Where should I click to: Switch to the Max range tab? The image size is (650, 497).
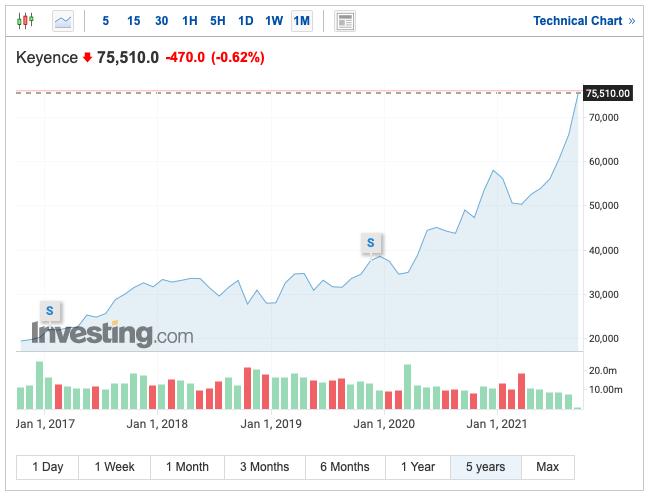click(x=547, y=467)
